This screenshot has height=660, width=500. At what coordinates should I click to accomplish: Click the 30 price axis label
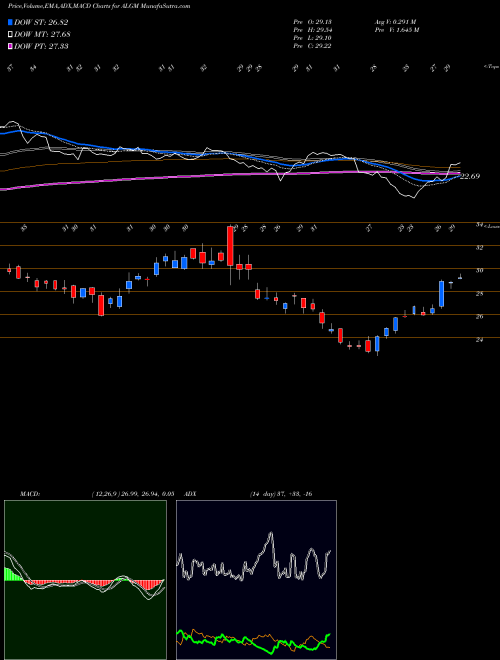coord(479,271)
